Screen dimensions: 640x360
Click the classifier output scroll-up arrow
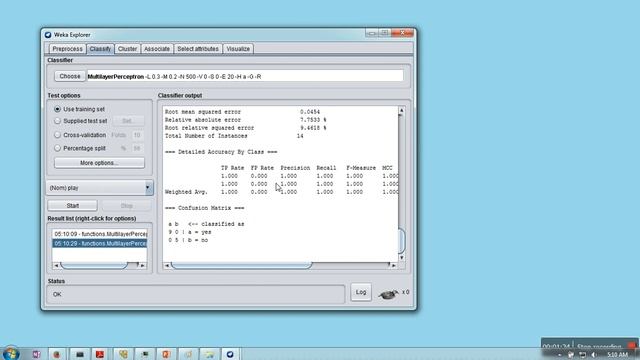coord(402,111)
